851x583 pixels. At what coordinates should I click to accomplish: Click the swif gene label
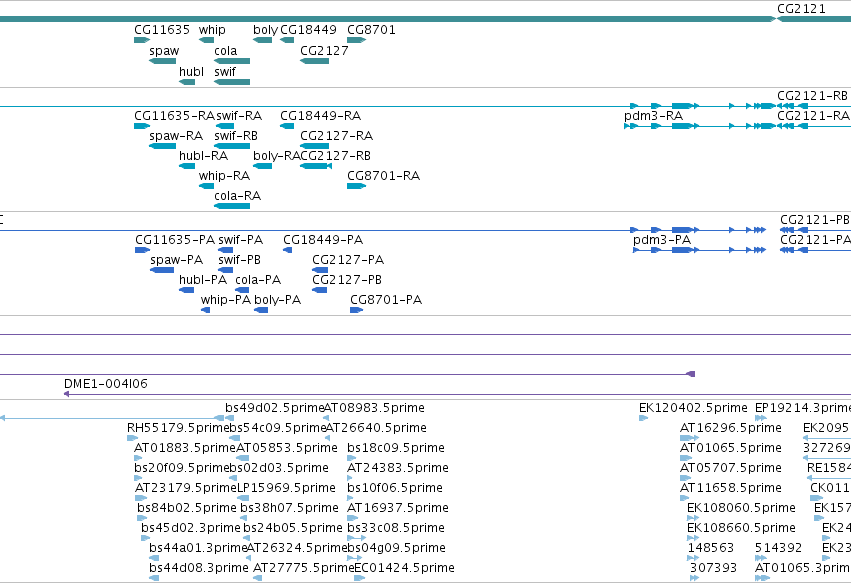pos(225,72)
